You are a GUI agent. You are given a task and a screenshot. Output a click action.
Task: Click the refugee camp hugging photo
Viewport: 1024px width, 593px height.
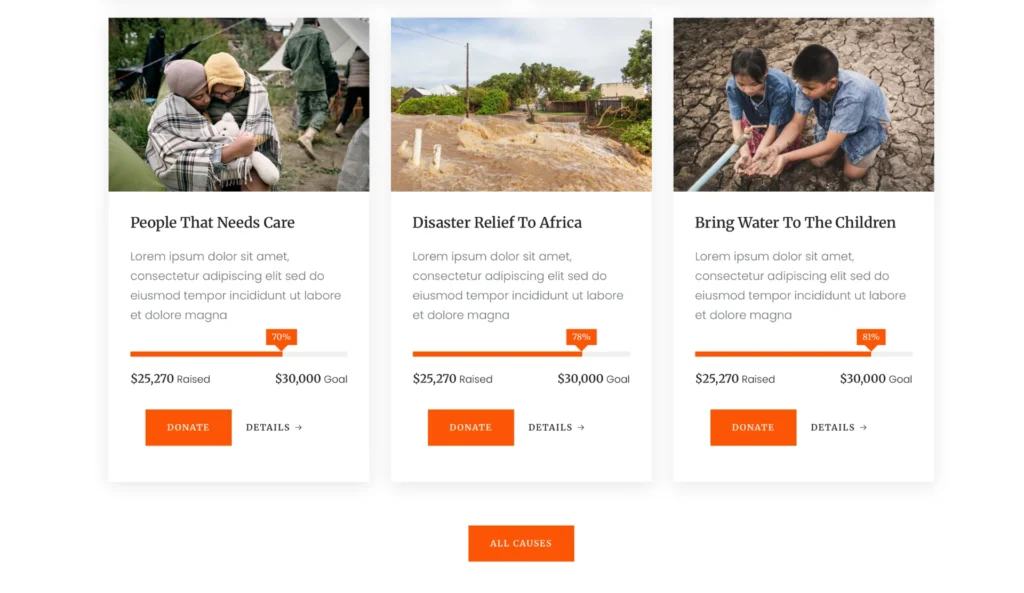point(238,104)
